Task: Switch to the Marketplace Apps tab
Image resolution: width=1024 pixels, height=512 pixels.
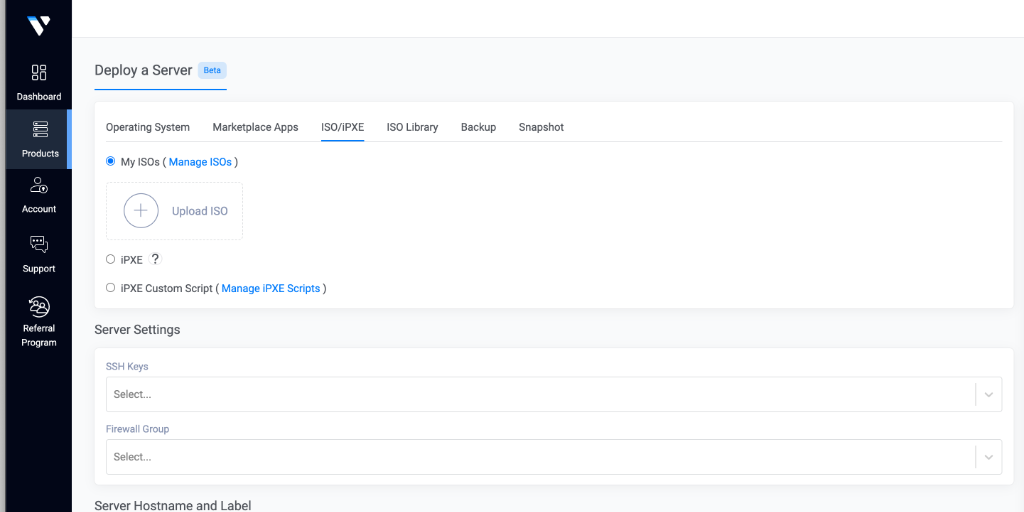Action: (x=255, y=127)
